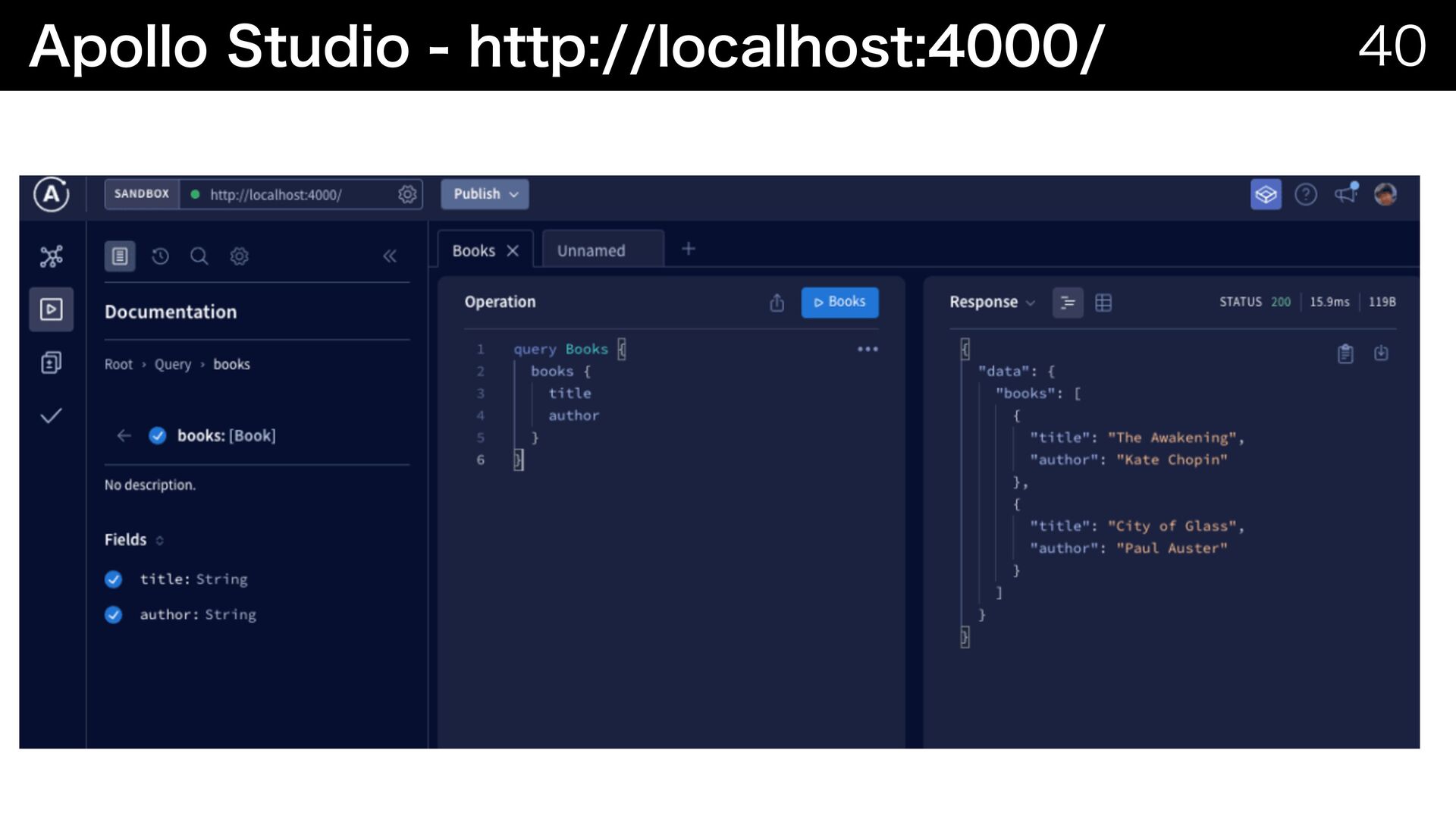Click the 'books {' line in query editor

pos(560,372)
